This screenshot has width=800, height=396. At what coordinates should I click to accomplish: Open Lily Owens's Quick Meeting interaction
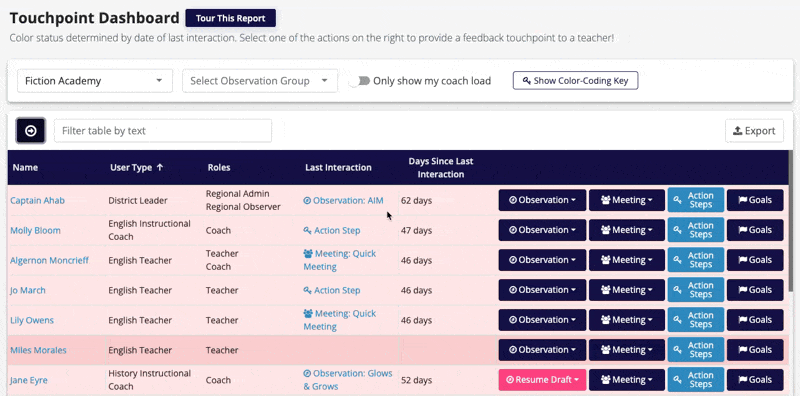coord(340,320)
